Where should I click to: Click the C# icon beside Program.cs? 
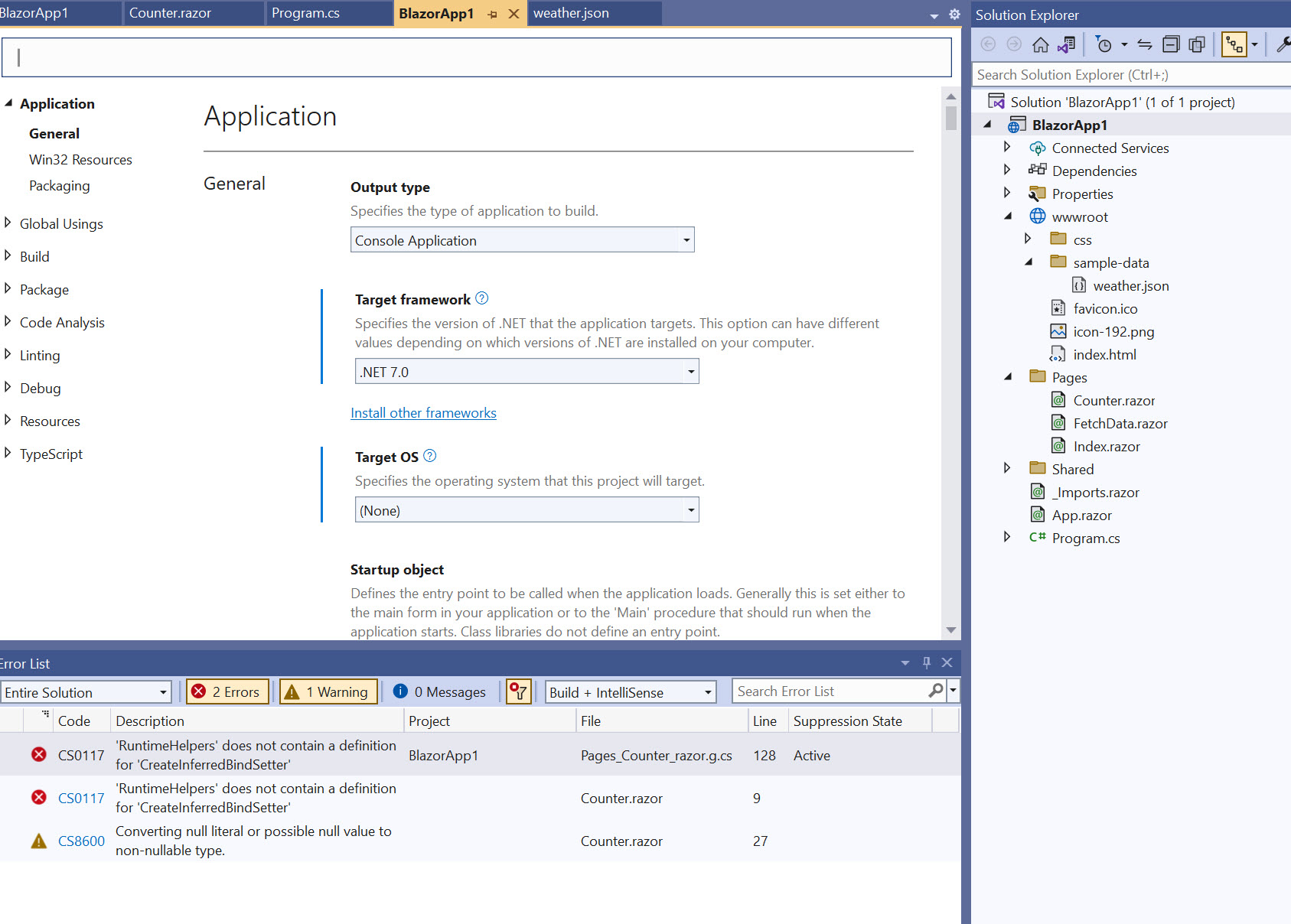(1038, 538)
